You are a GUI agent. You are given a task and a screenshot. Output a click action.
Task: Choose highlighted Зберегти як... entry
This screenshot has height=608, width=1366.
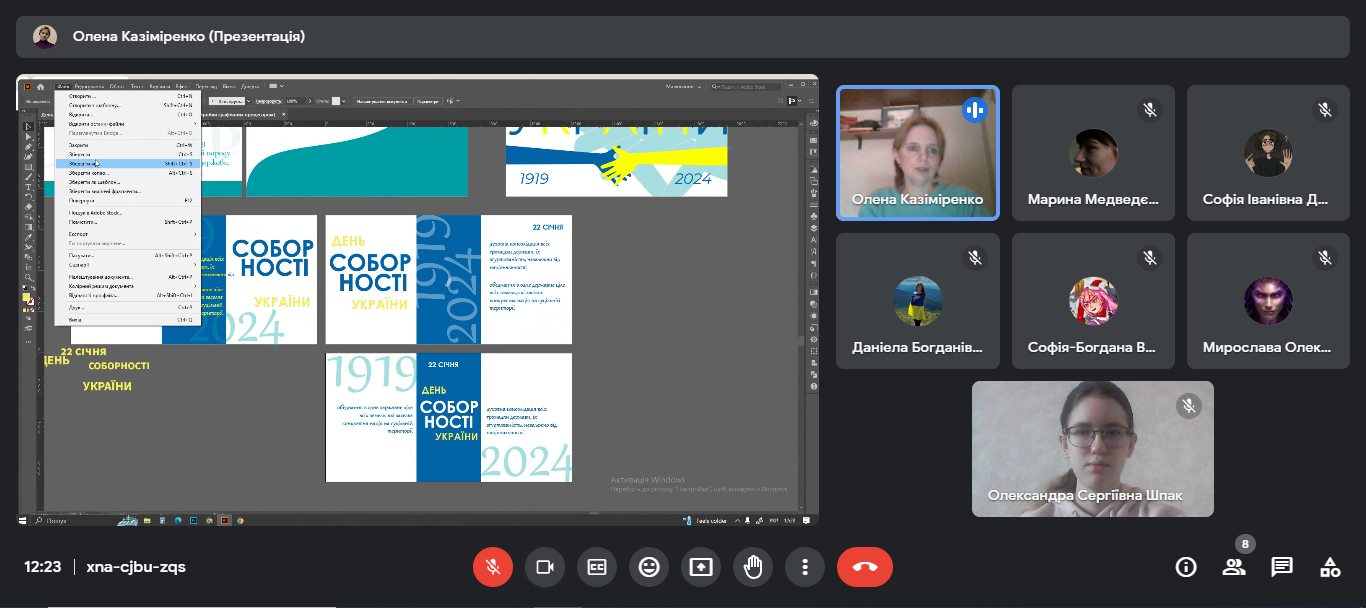[128, 163]
